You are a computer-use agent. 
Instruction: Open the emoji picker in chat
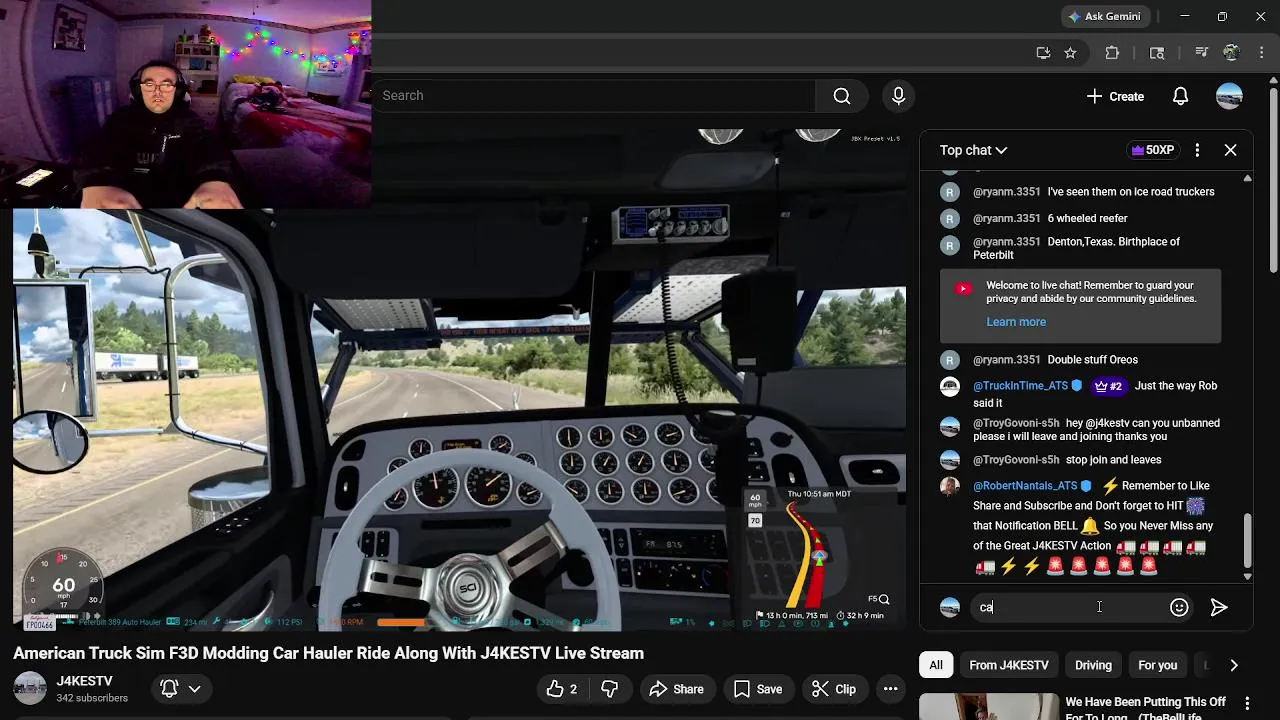pos(1179,607)
